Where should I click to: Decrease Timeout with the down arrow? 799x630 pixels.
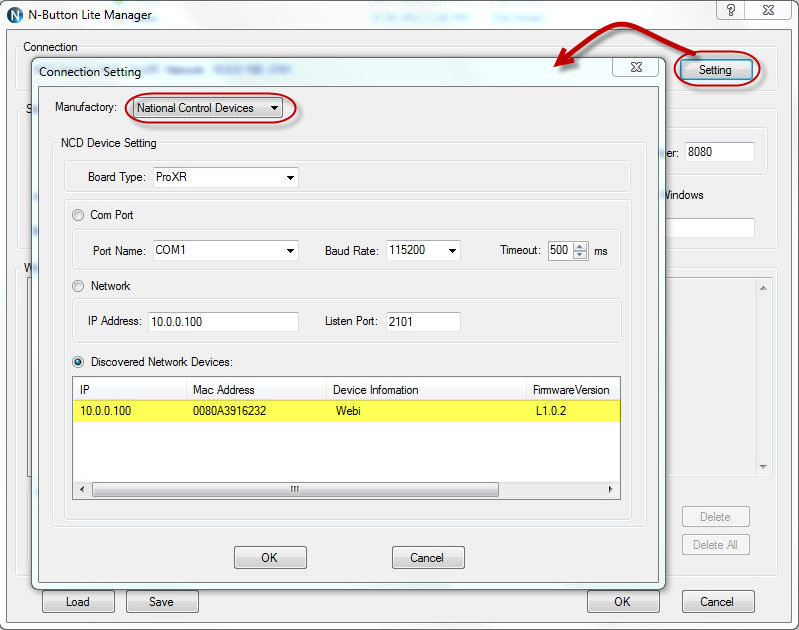tap(580, 254)
